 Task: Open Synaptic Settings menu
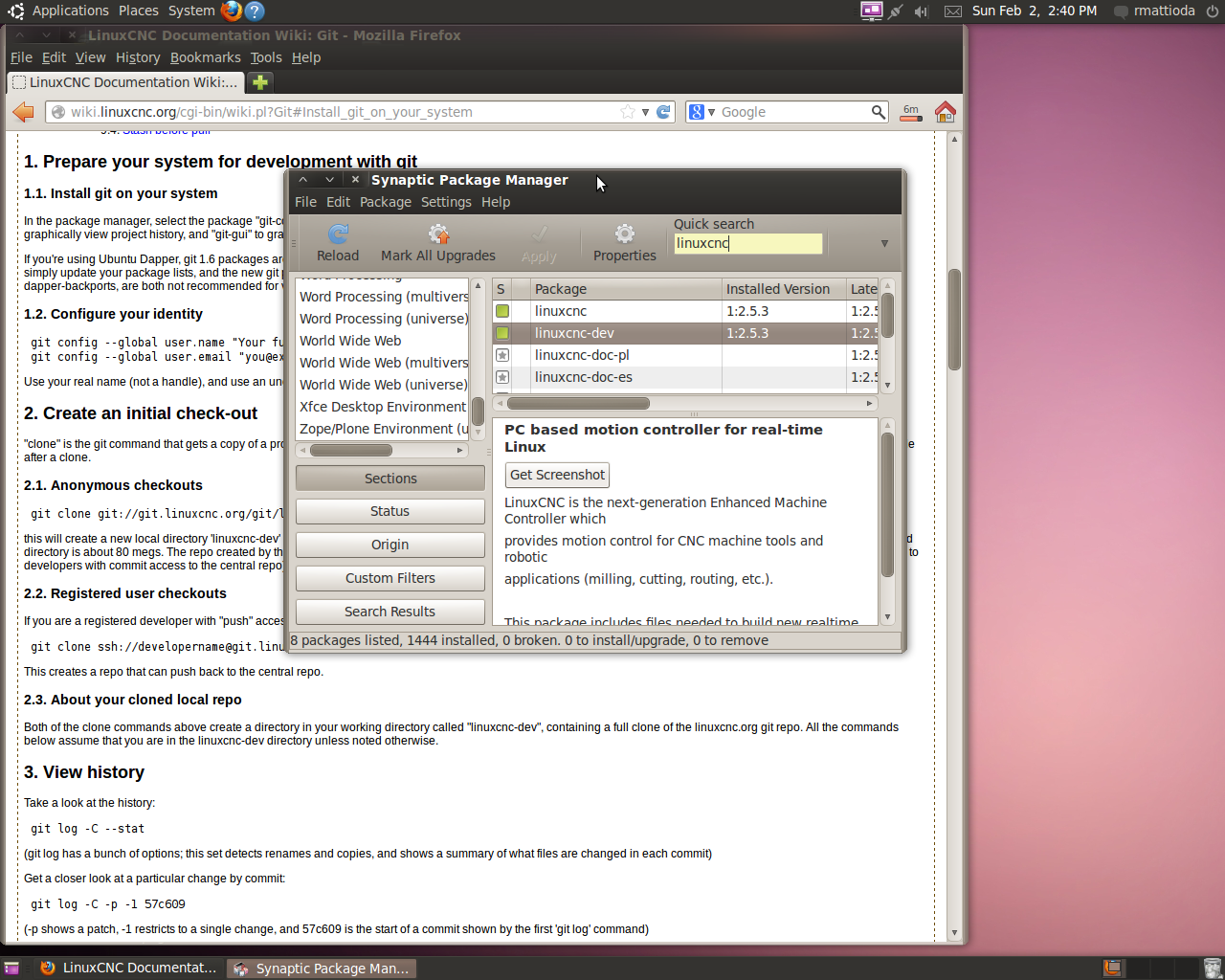pyautogui.click(x=446, y=202)
